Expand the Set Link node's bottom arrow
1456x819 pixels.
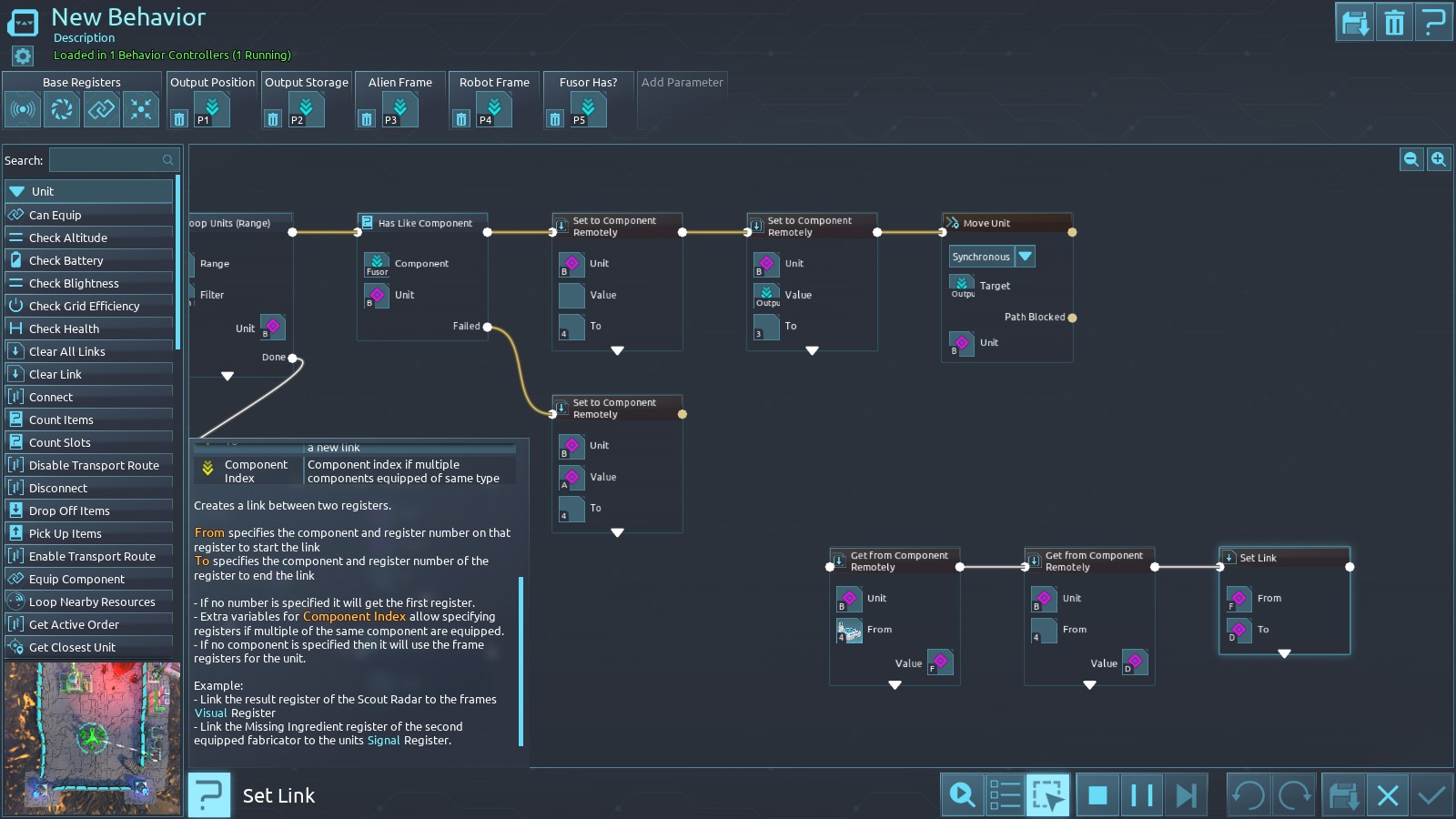1284,653
